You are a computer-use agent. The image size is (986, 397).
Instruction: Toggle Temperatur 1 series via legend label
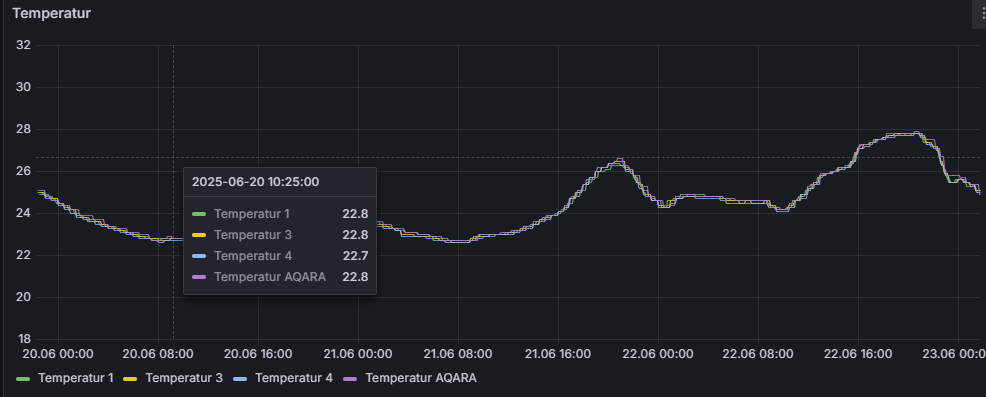pyautogui.click(x=75, y=378)
